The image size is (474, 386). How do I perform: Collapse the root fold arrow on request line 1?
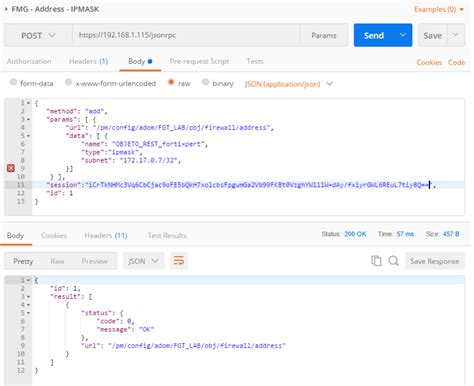pyautogui.click(x=28, y=103)
